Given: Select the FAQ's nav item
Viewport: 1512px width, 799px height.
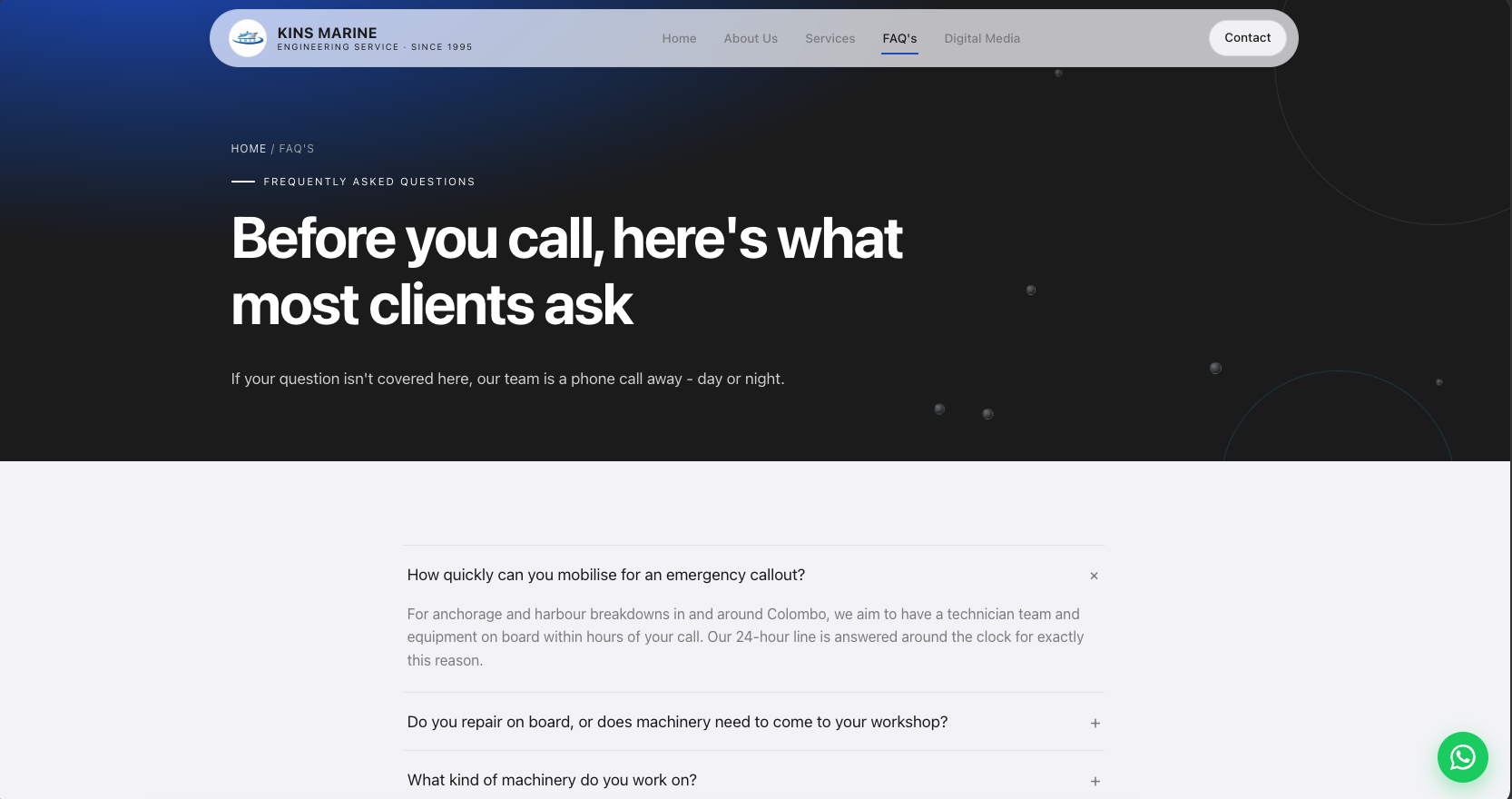Looking at the screenshot, I should pyautogui.click(x=899, y=38).
